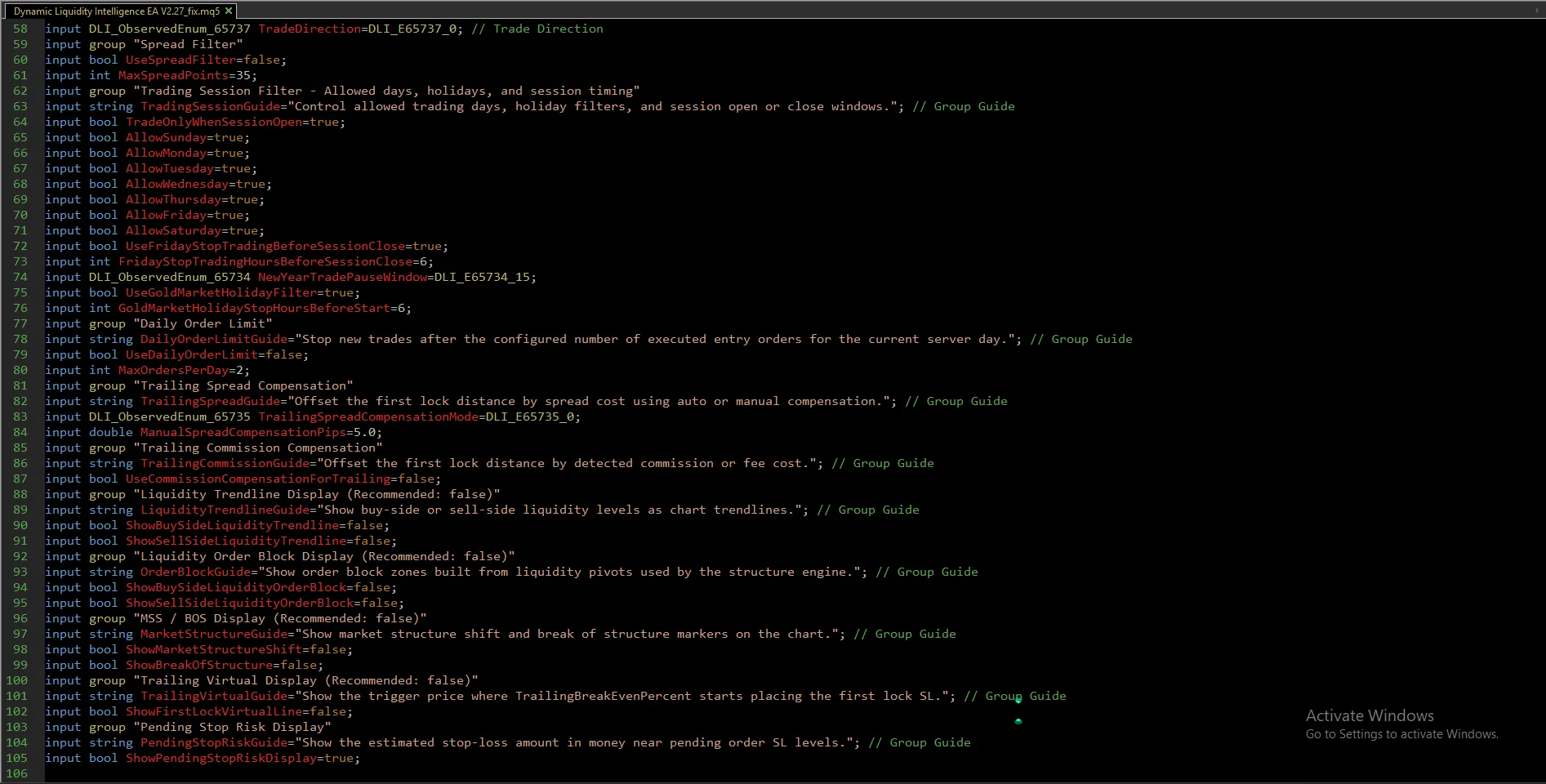
Task: Click the ShowSellSideLiquidityOrderBlock variable name
Action: point(240,603)
